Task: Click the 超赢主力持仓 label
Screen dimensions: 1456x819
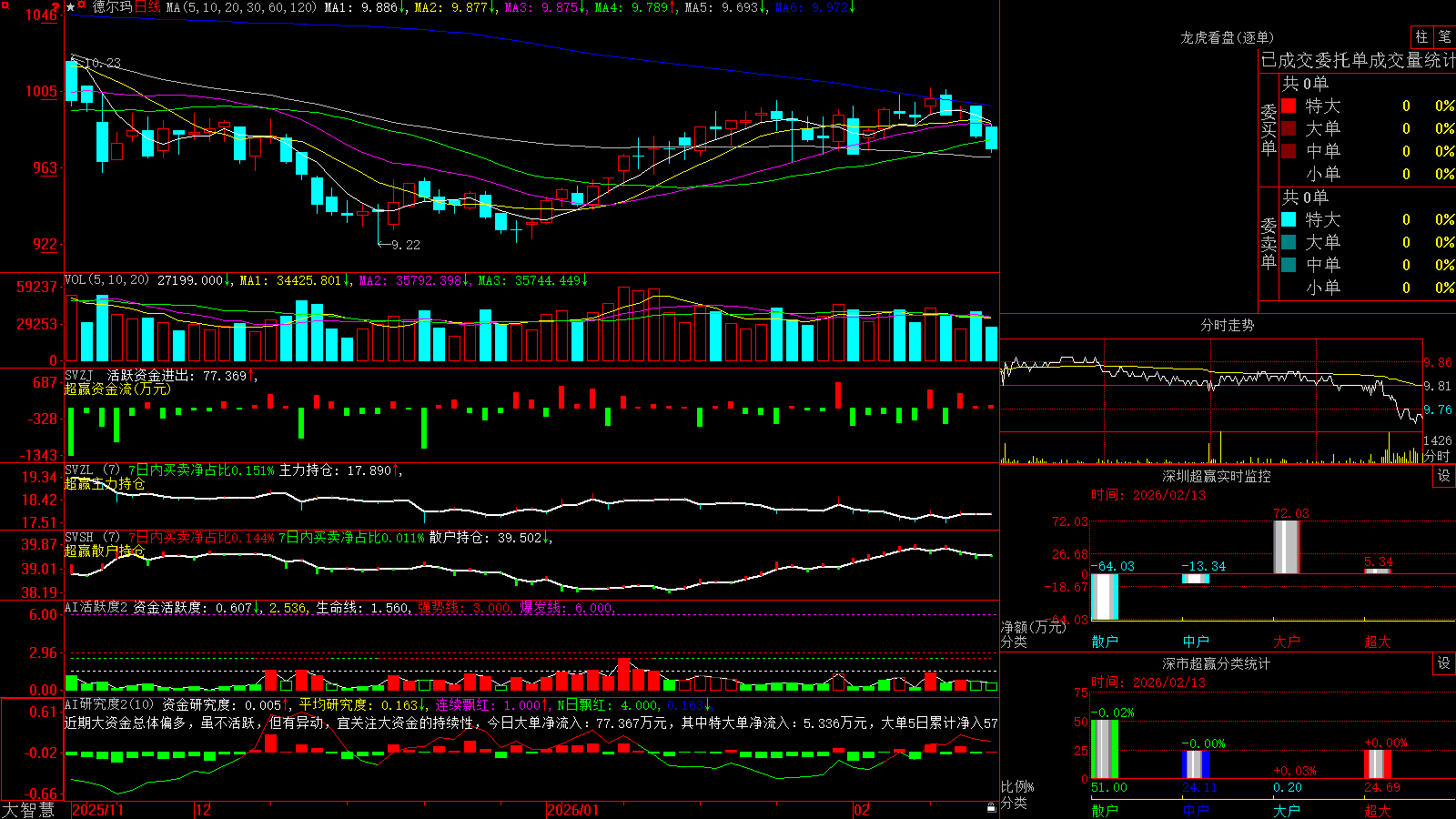Action: 105,484
